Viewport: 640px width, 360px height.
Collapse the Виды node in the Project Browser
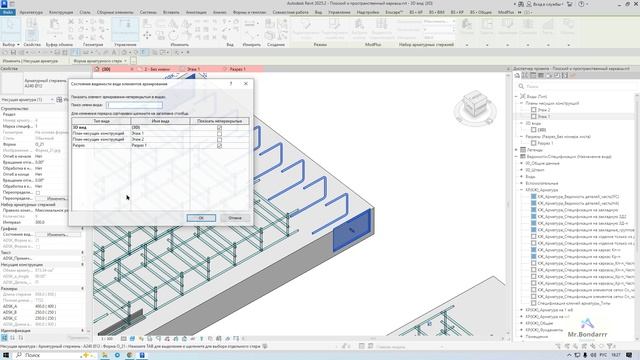[x=517, y=96]
